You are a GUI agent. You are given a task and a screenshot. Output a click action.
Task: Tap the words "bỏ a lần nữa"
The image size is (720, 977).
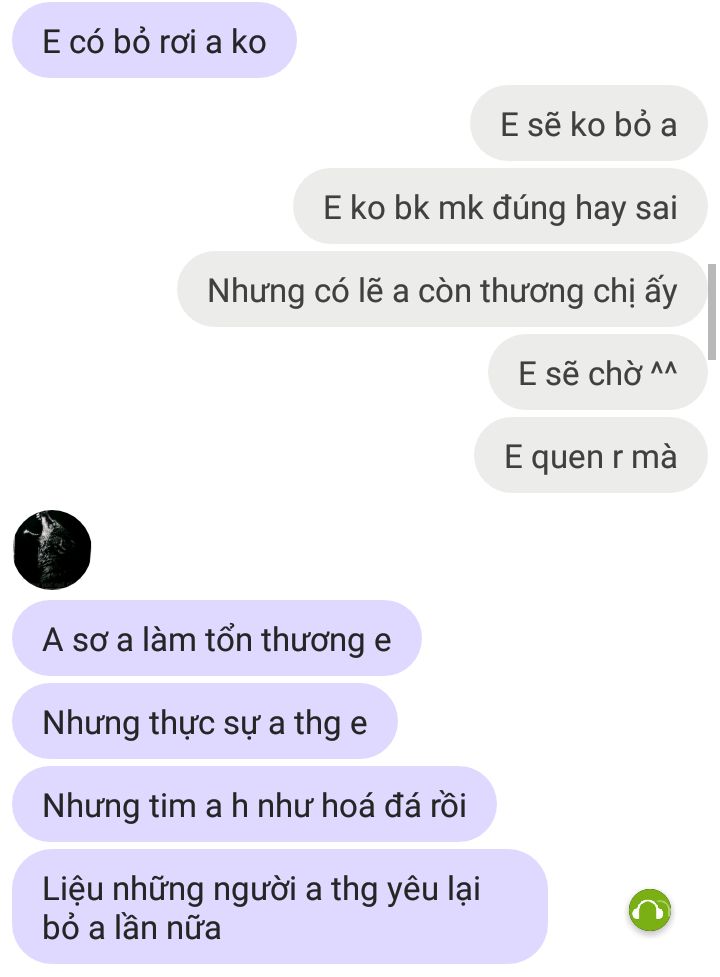[131, 928]
